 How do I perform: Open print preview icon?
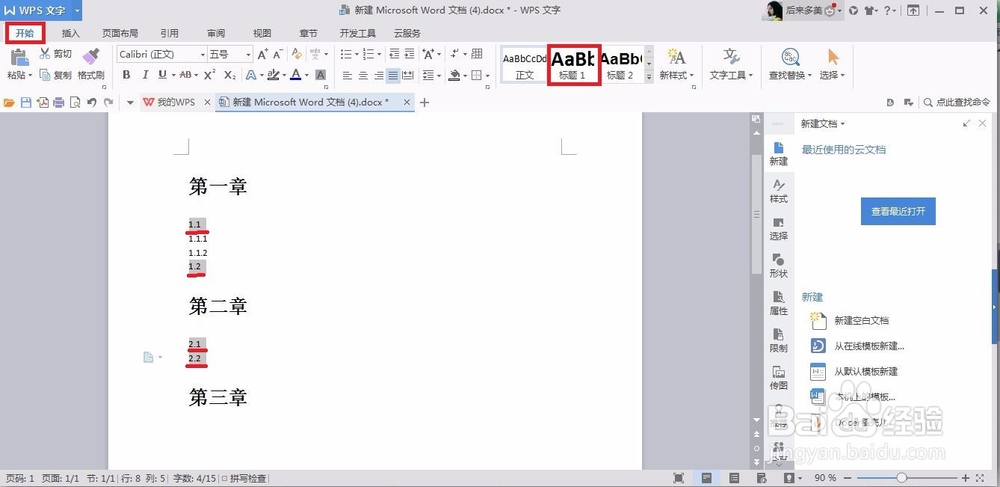pyautogui.click(x=75, y=102)
